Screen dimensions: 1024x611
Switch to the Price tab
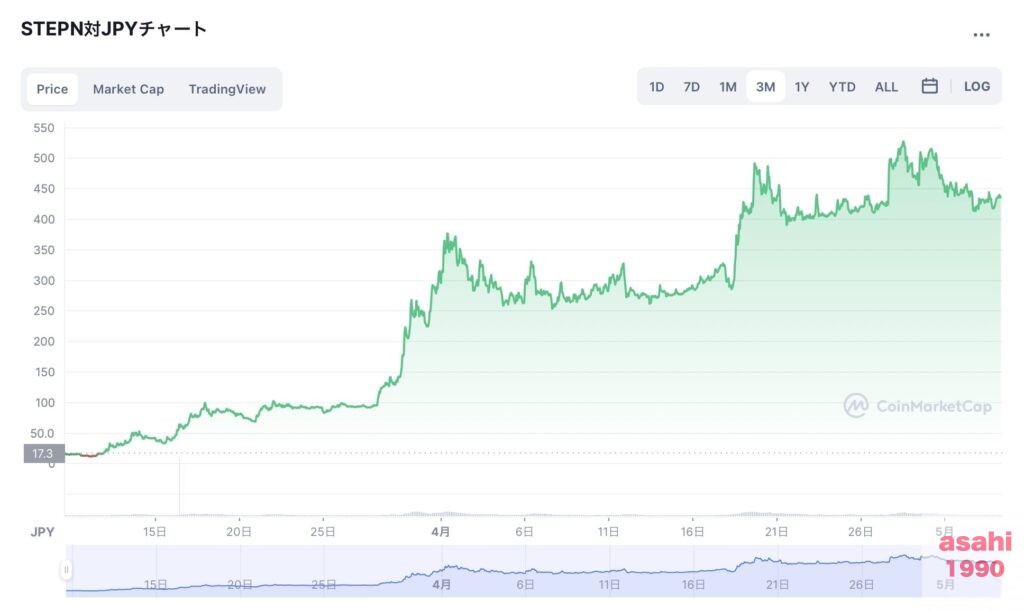click(52, 89)
